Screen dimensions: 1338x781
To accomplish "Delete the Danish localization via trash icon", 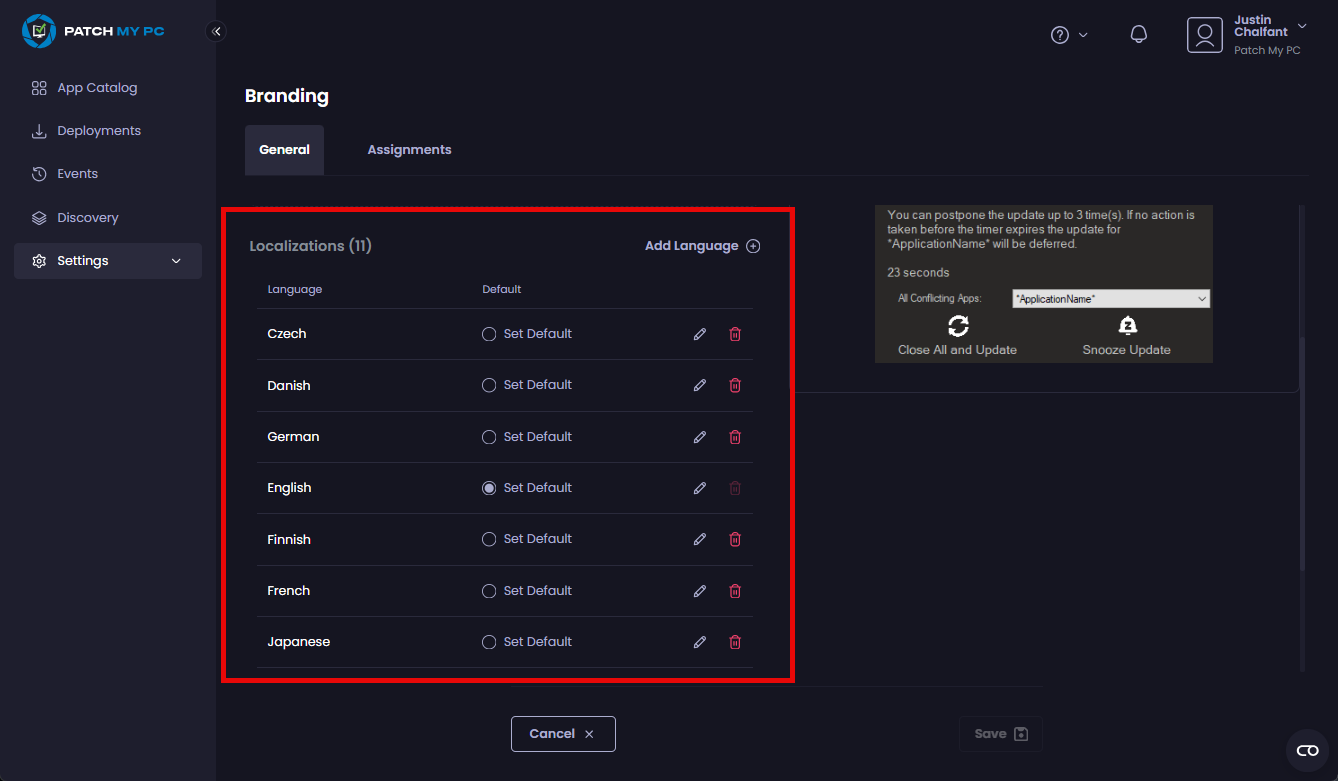I will point(735,385).
